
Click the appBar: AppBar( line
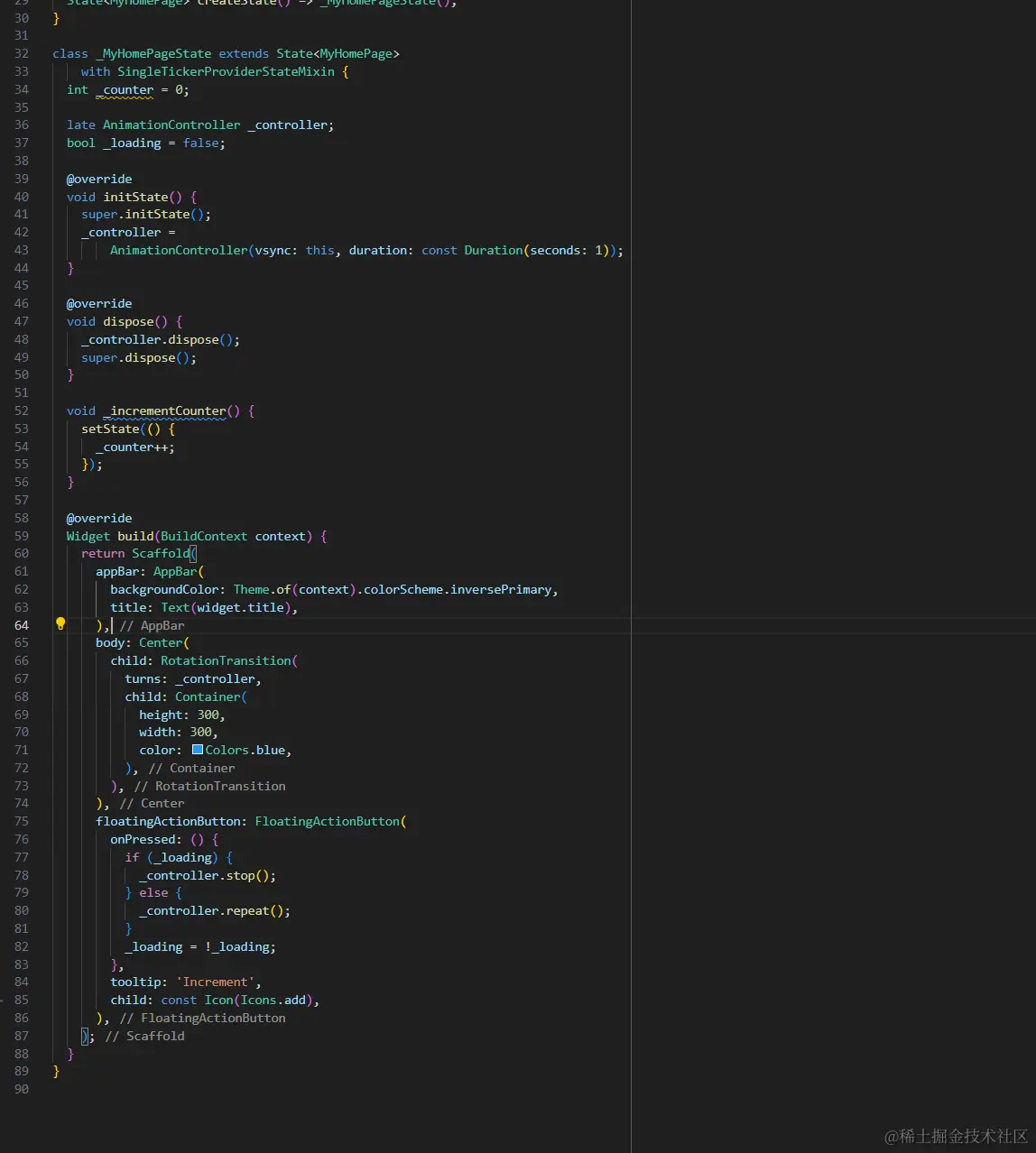coord(150,571)
